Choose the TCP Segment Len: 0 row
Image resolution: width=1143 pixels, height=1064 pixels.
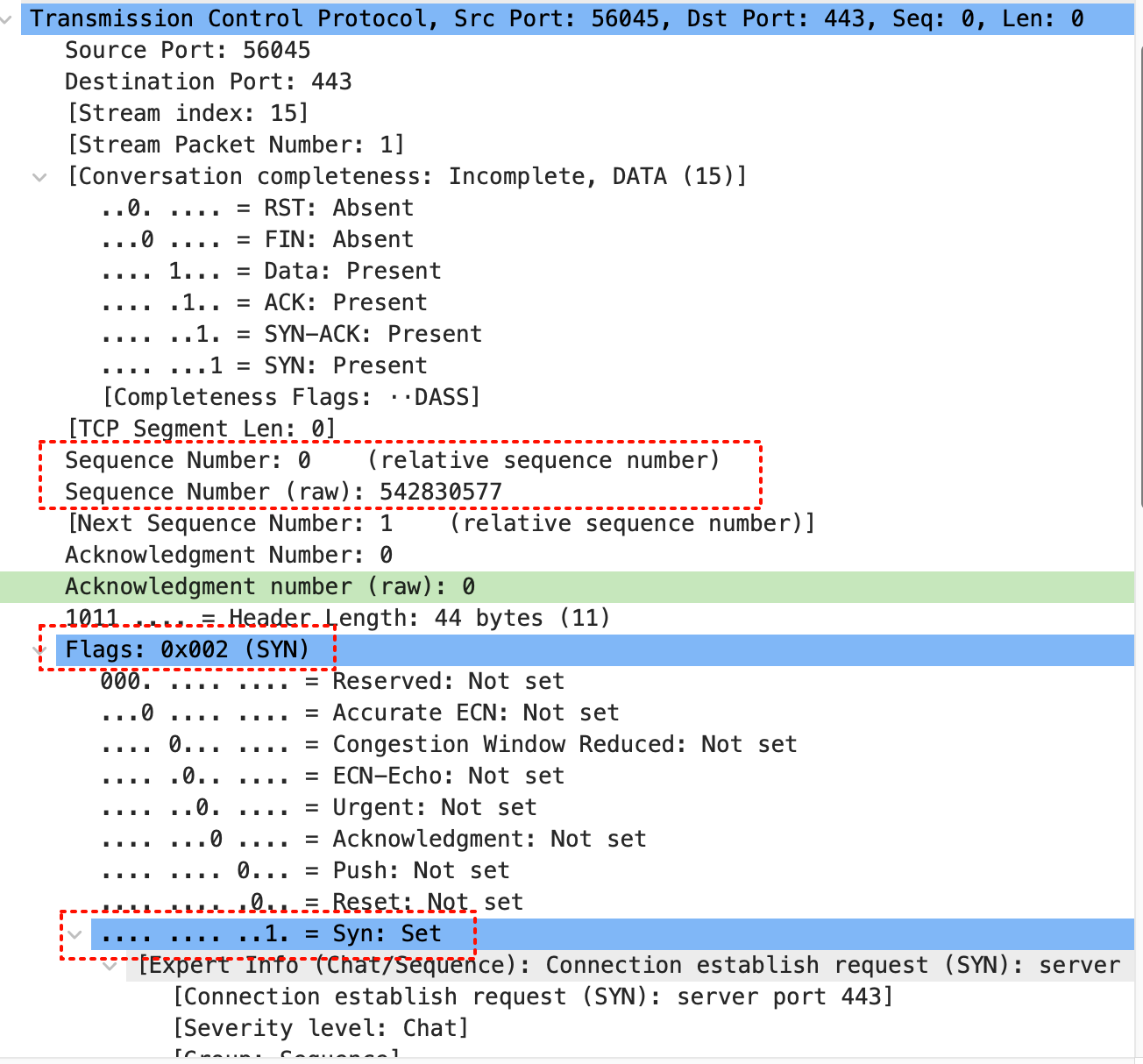[x=201, y=429]
